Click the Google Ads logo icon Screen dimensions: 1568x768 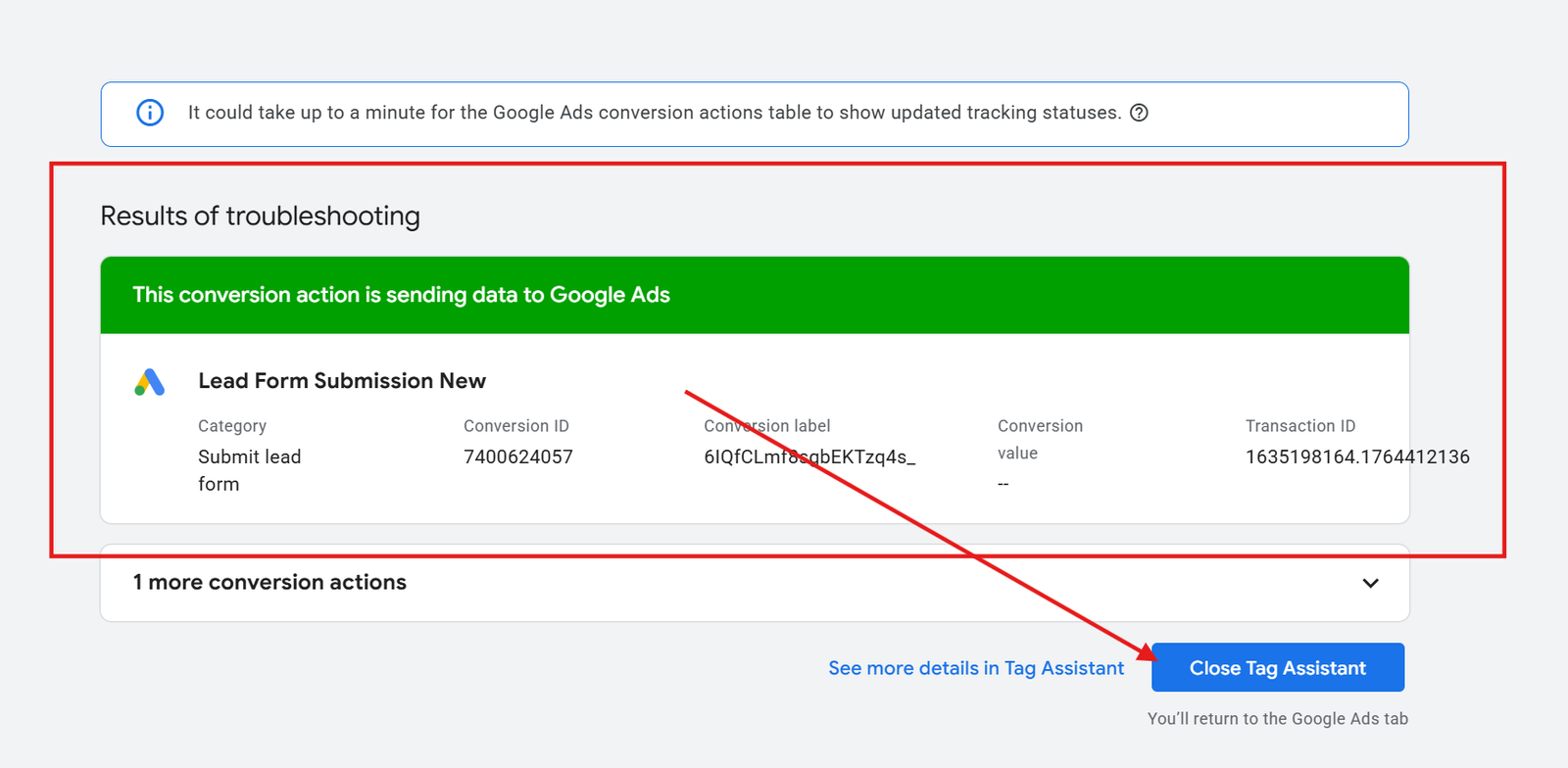[150, 382]
